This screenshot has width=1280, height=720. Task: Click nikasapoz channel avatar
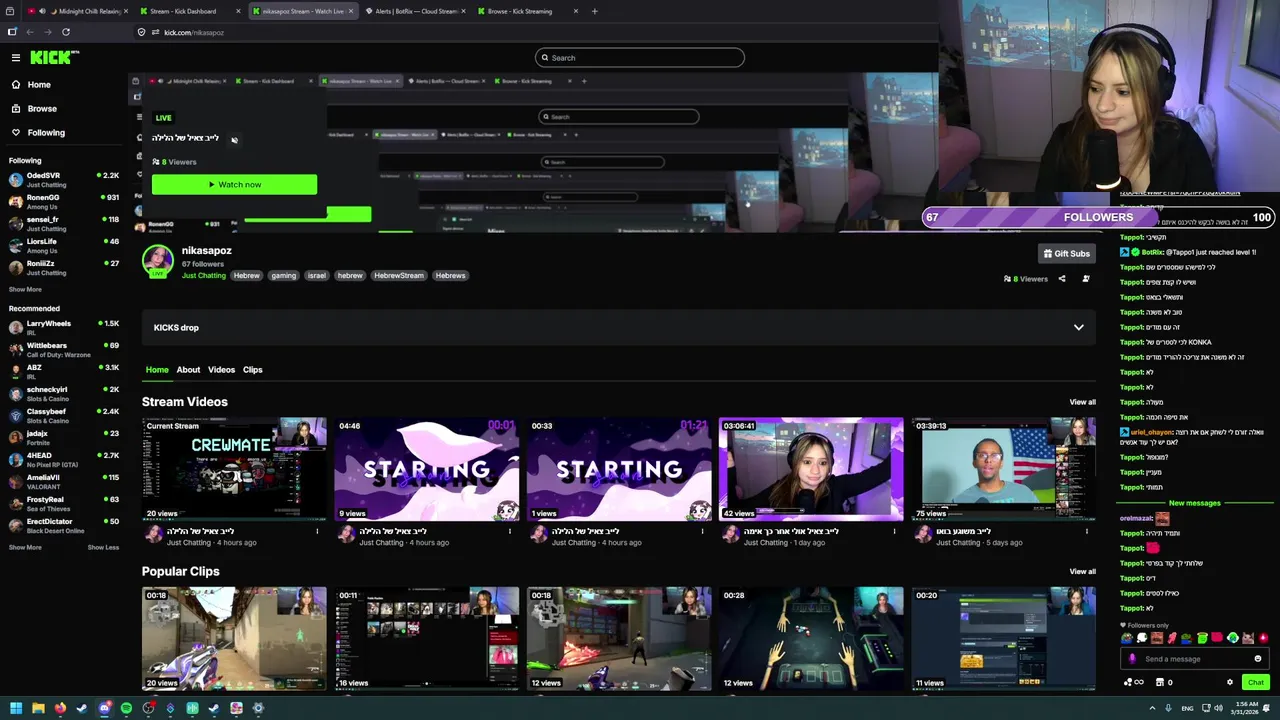[157, 261]
